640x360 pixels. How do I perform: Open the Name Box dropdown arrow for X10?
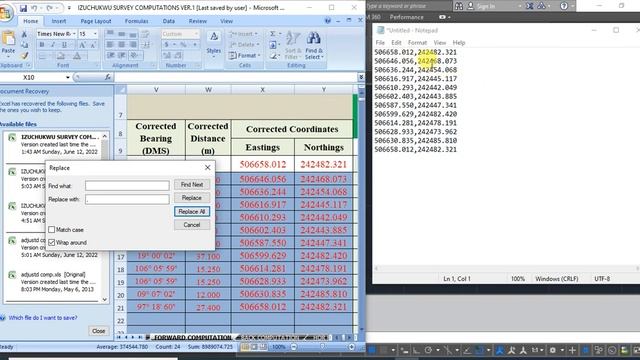pyautogui.click(x=67, y=77)
